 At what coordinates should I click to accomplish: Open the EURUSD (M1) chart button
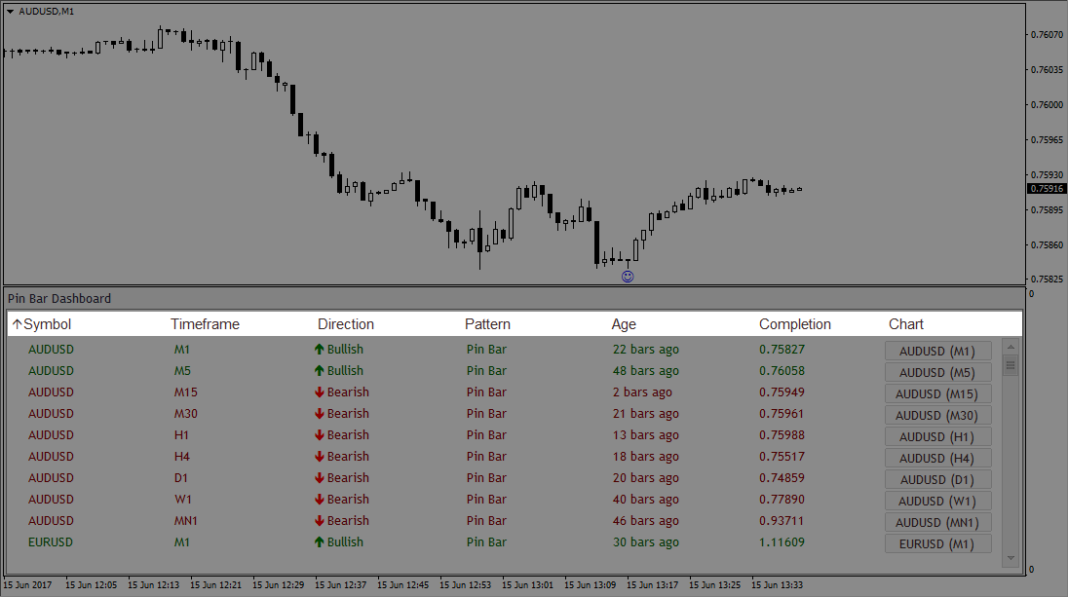click(937, 541)
